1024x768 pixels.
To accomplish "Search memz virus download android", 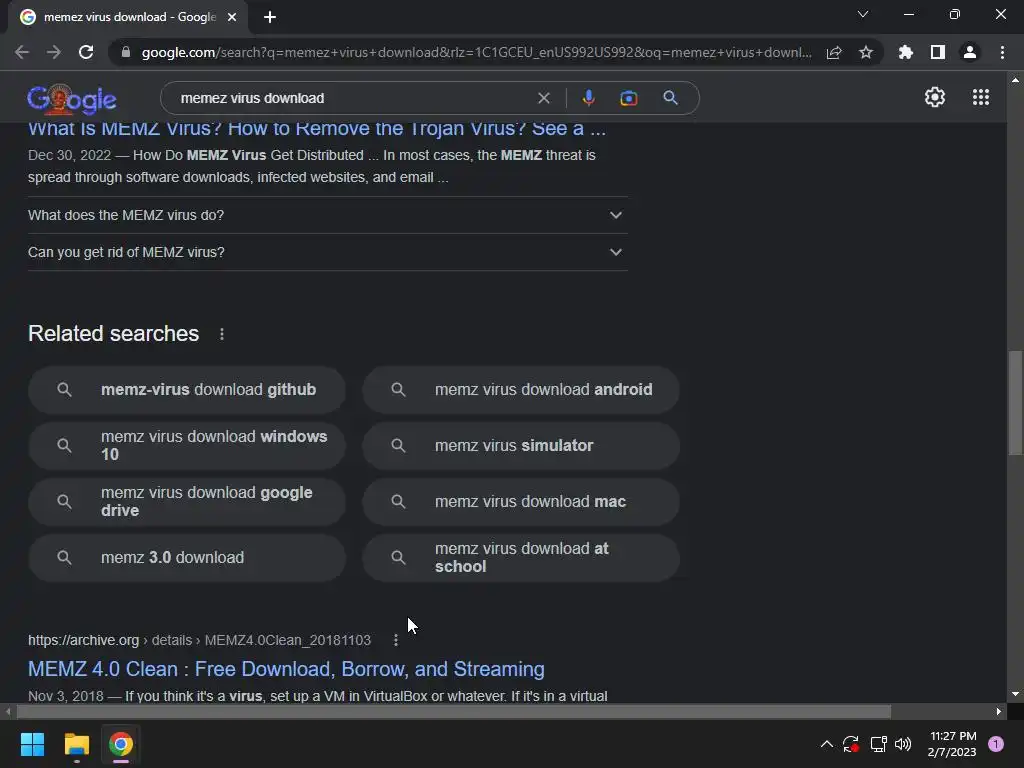I will coord(521,389).
